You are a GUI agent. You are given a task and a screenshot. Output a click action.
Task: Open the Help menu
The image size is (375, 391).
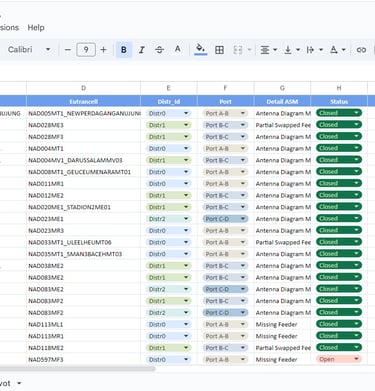coord(36,28)
